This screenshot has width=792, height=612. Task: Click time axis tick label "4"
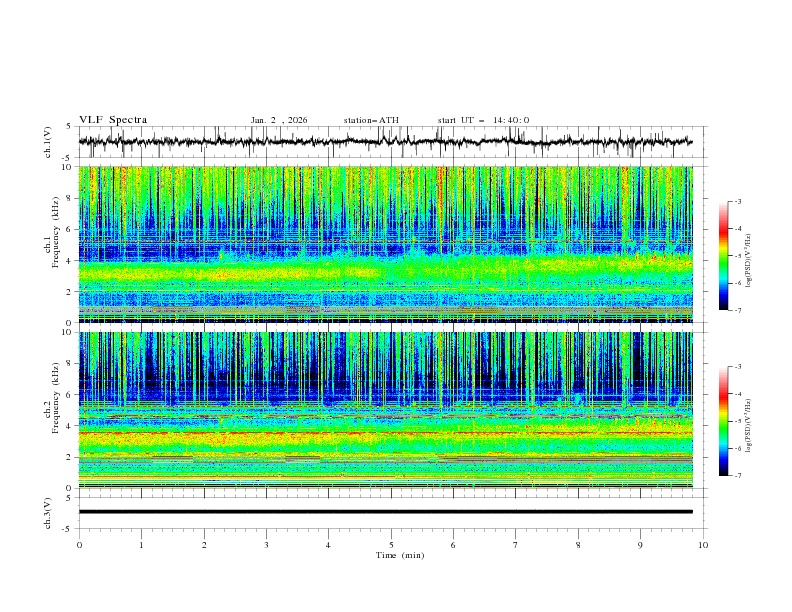tap(328, 545)
